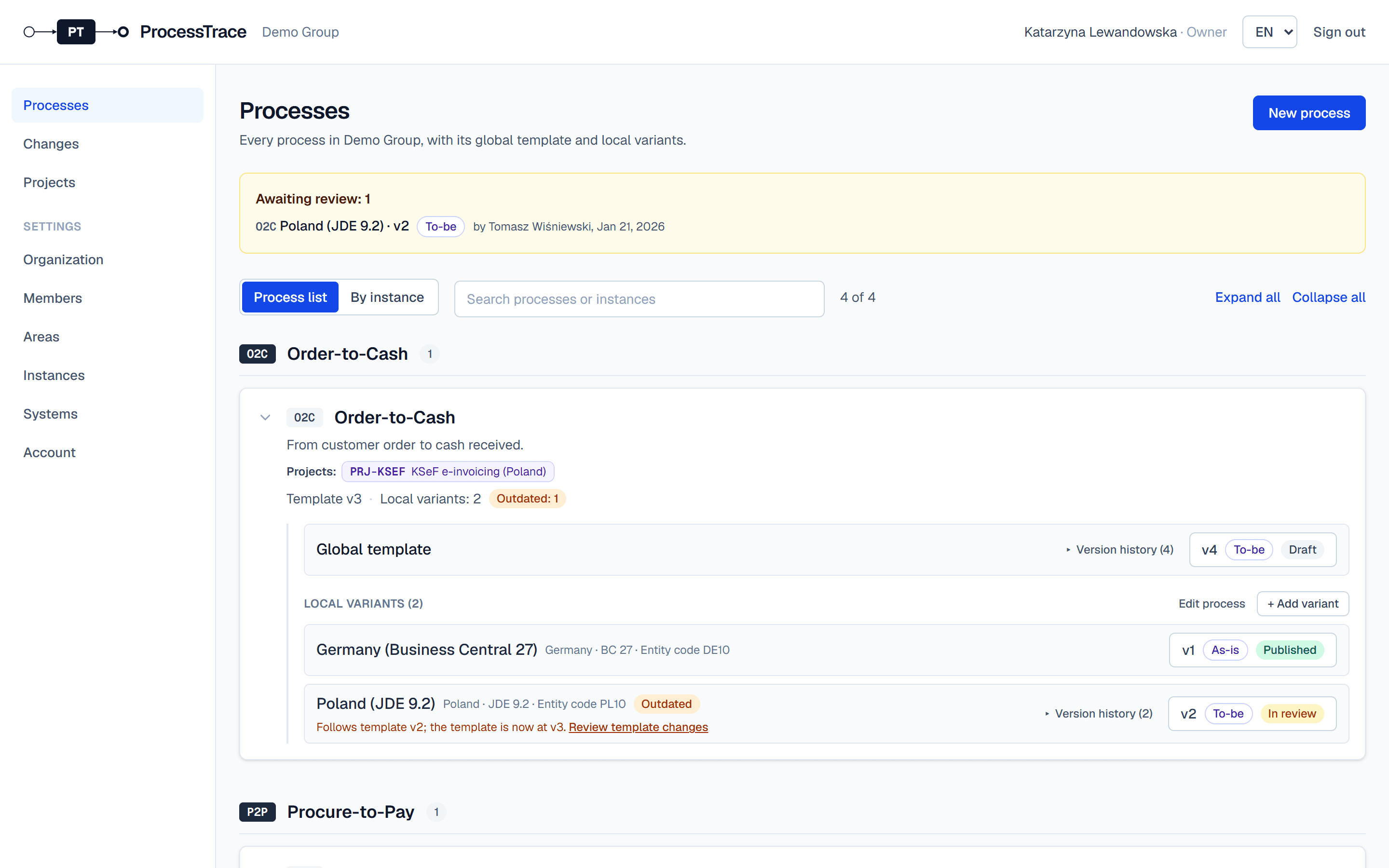
Task: Open Organization settings
Action: [x=108, y=259]
